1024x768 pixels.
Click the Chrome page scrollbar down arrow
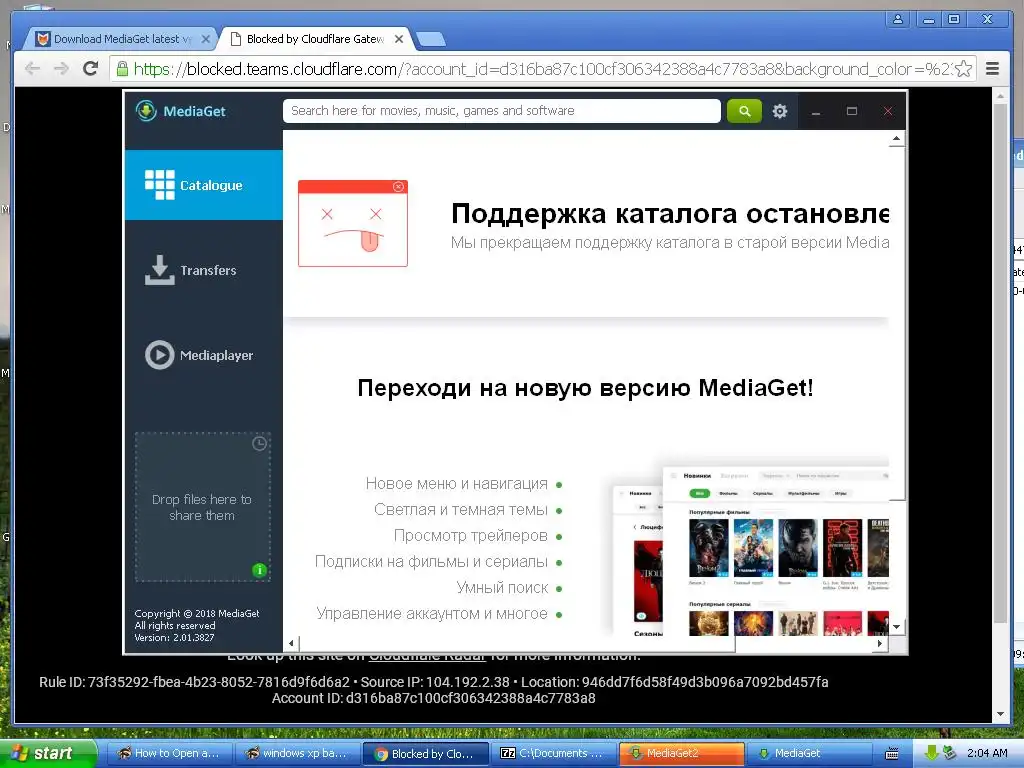click(x=1000, y=714)
